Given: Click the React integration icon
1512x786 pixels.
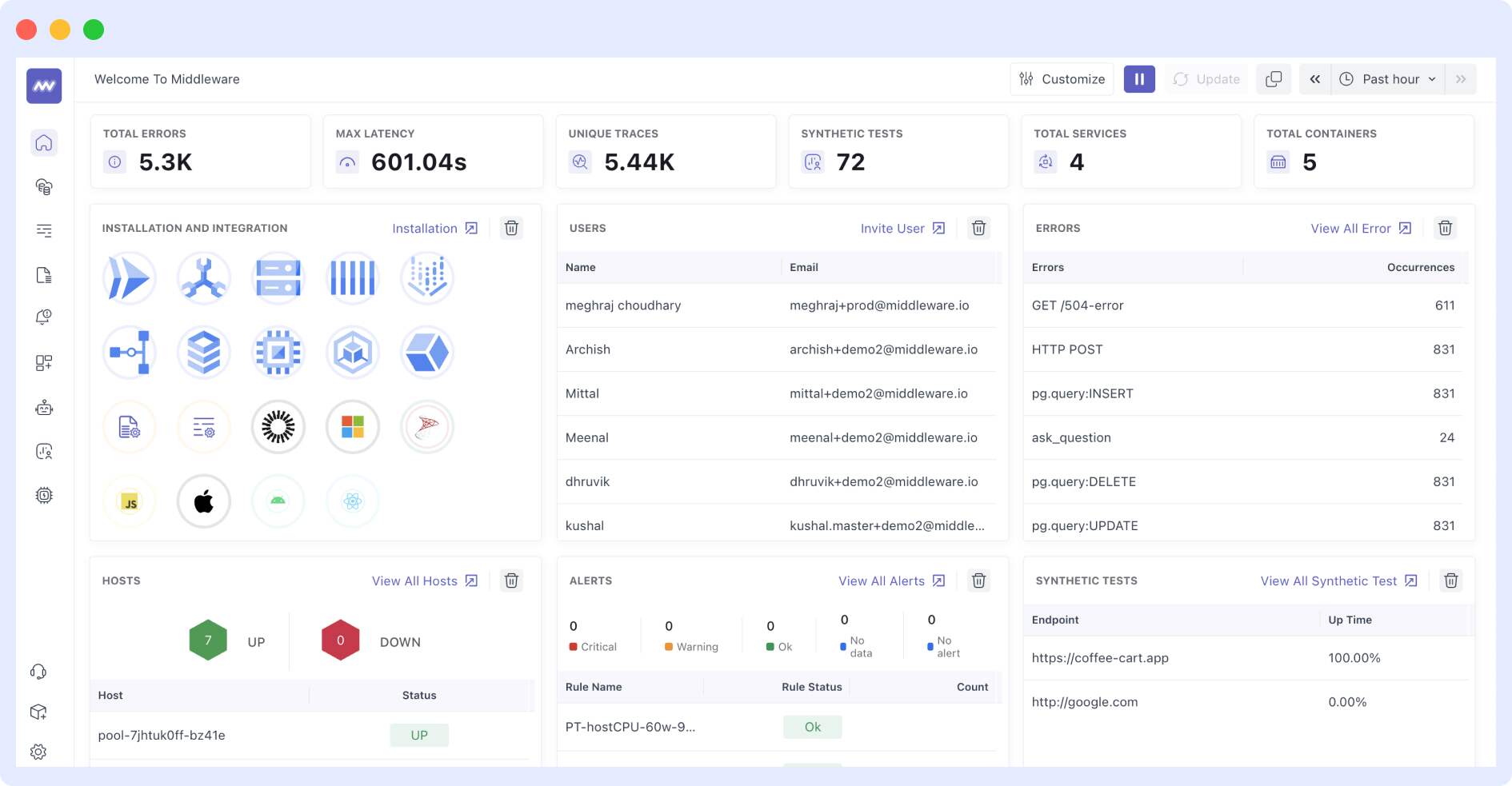Looking at the screenshot, I should 352,501.
